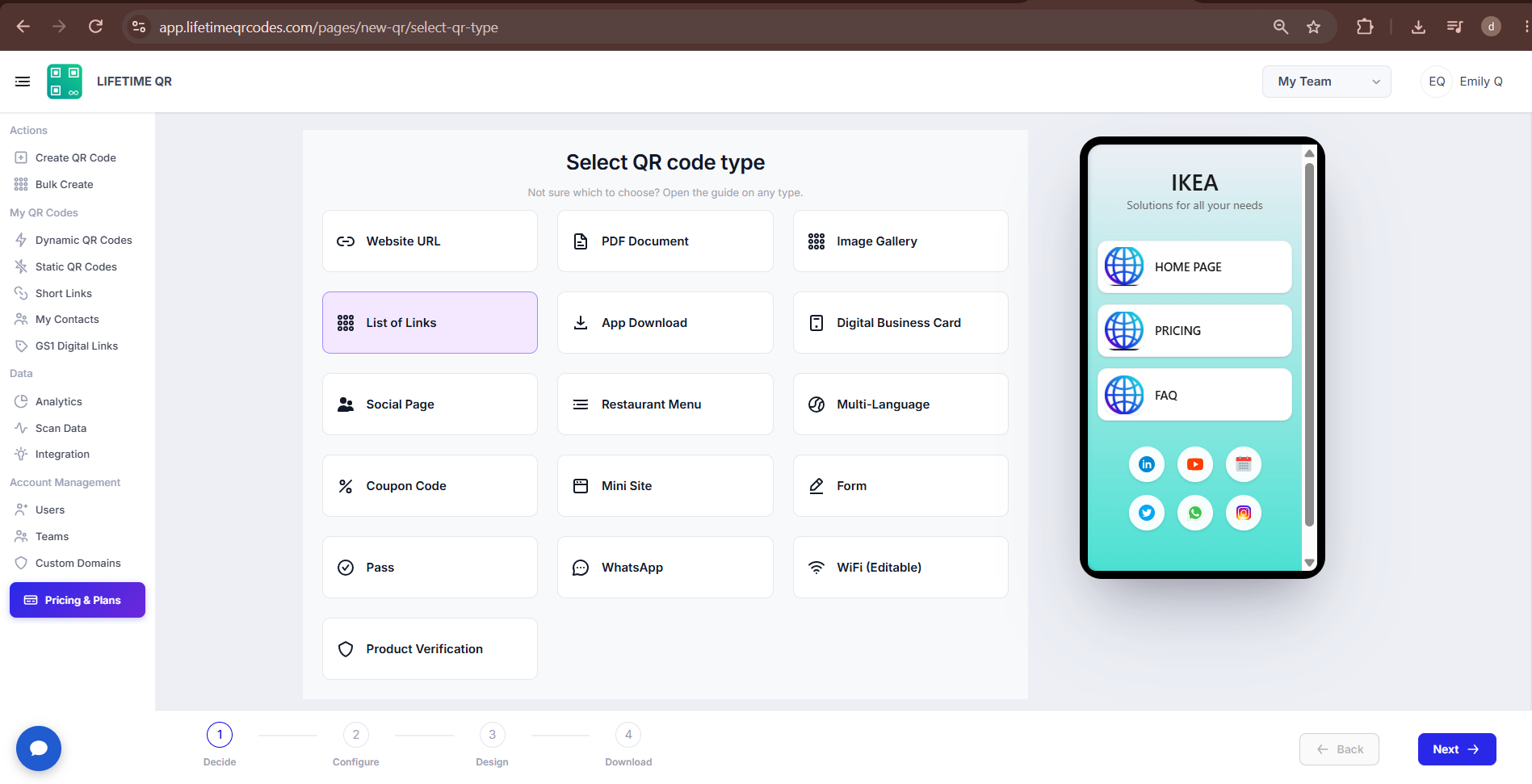
Task: Select Image Gallery QR type
Action: click(900, 241)
